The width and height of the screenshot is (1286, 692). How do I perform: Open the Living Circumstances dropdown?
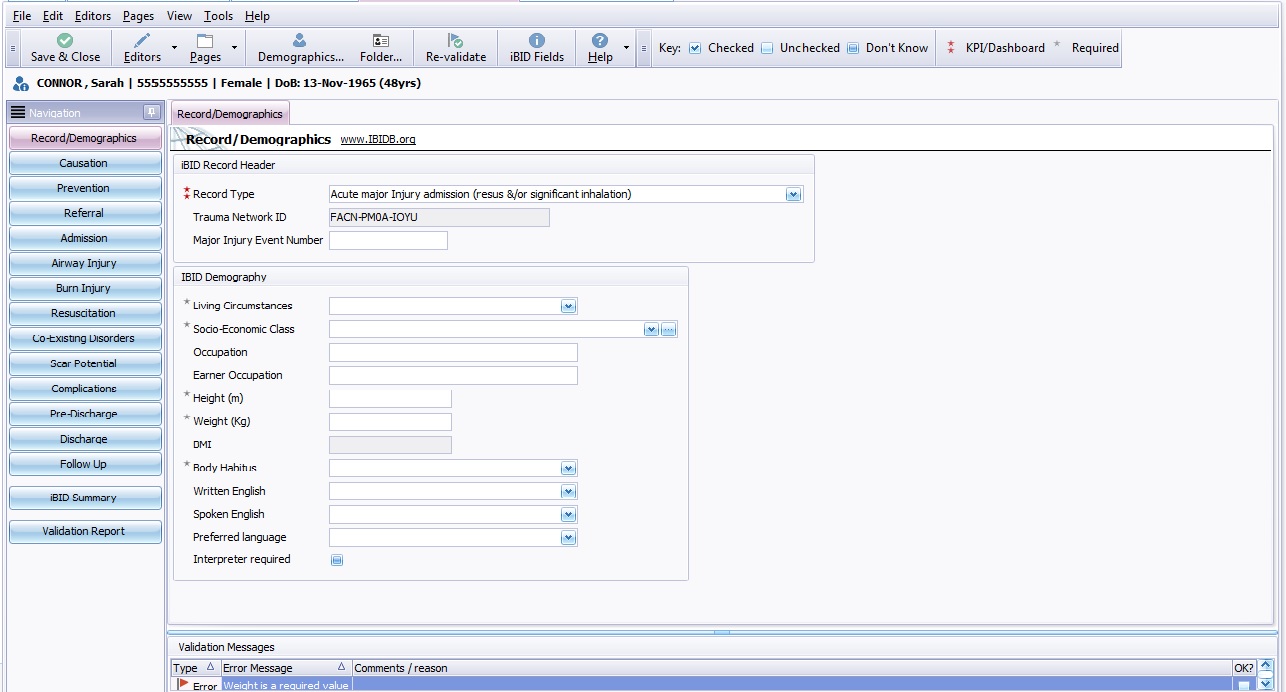click(x=568, y=306)
